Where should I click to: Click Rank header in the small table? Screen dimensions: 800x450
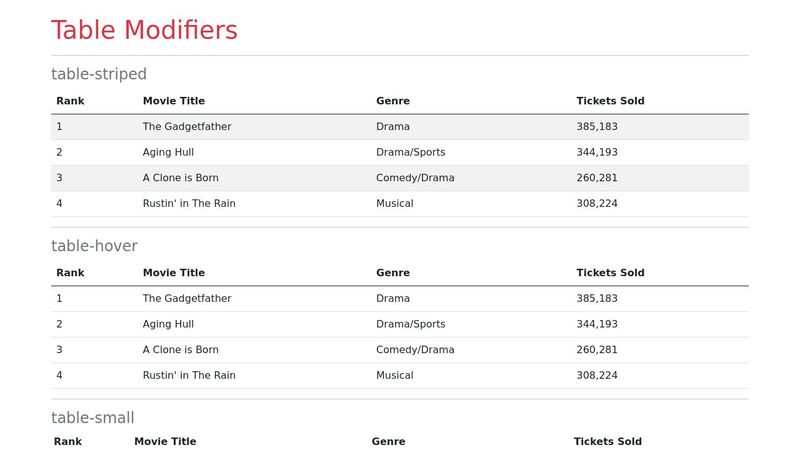coord(68,441)
